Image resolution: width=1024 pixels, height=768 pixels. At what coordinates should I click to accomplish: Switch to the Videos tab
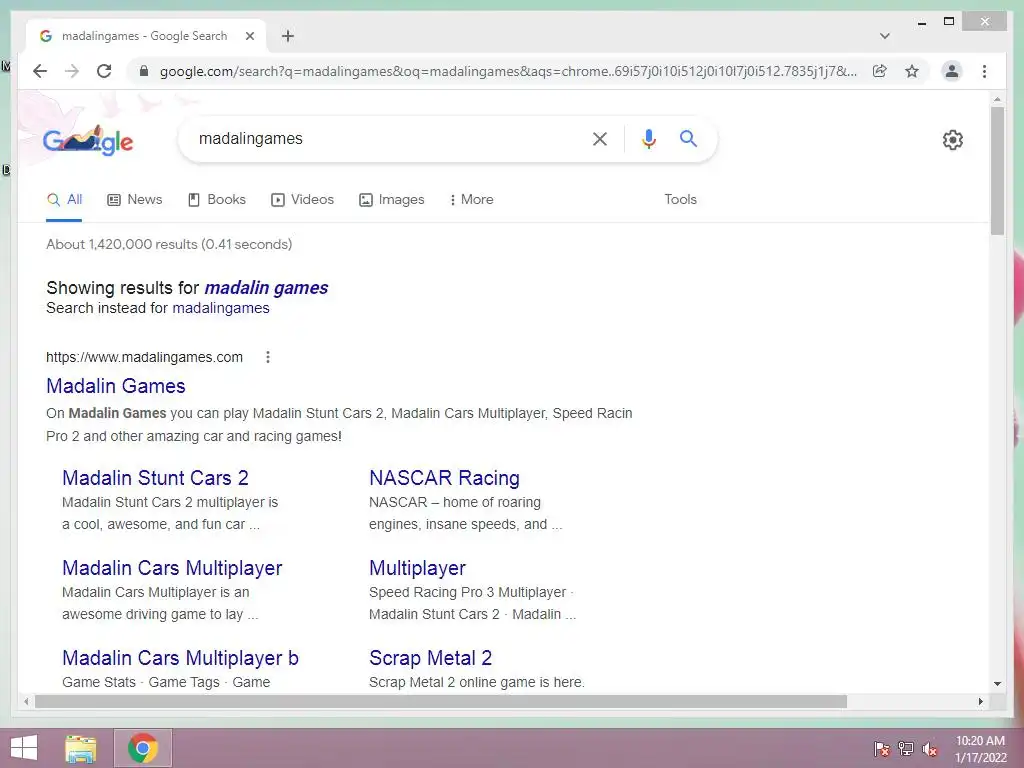(302, 200)
